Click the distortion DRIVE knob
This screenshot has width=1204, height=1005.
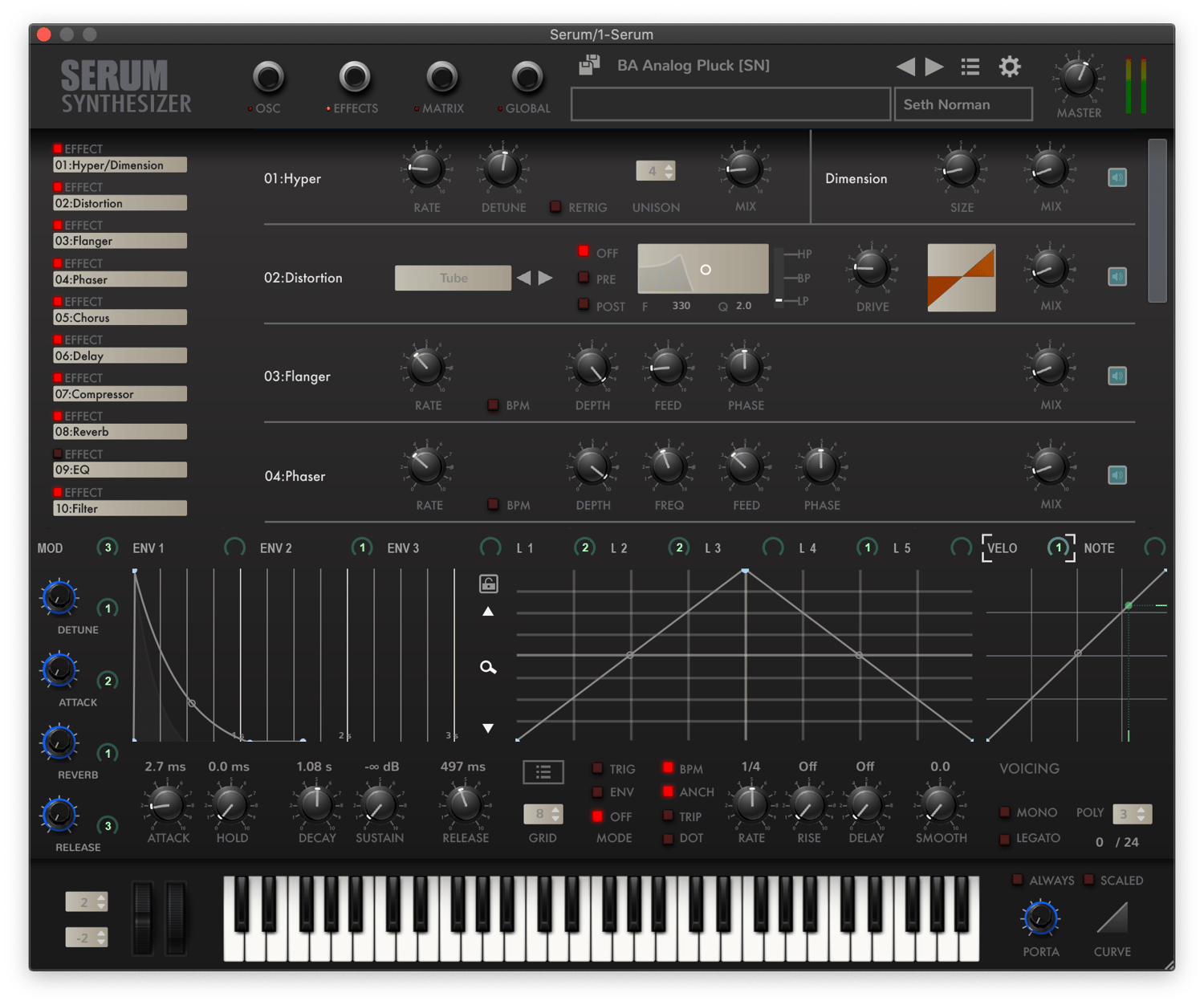point(872,270)
